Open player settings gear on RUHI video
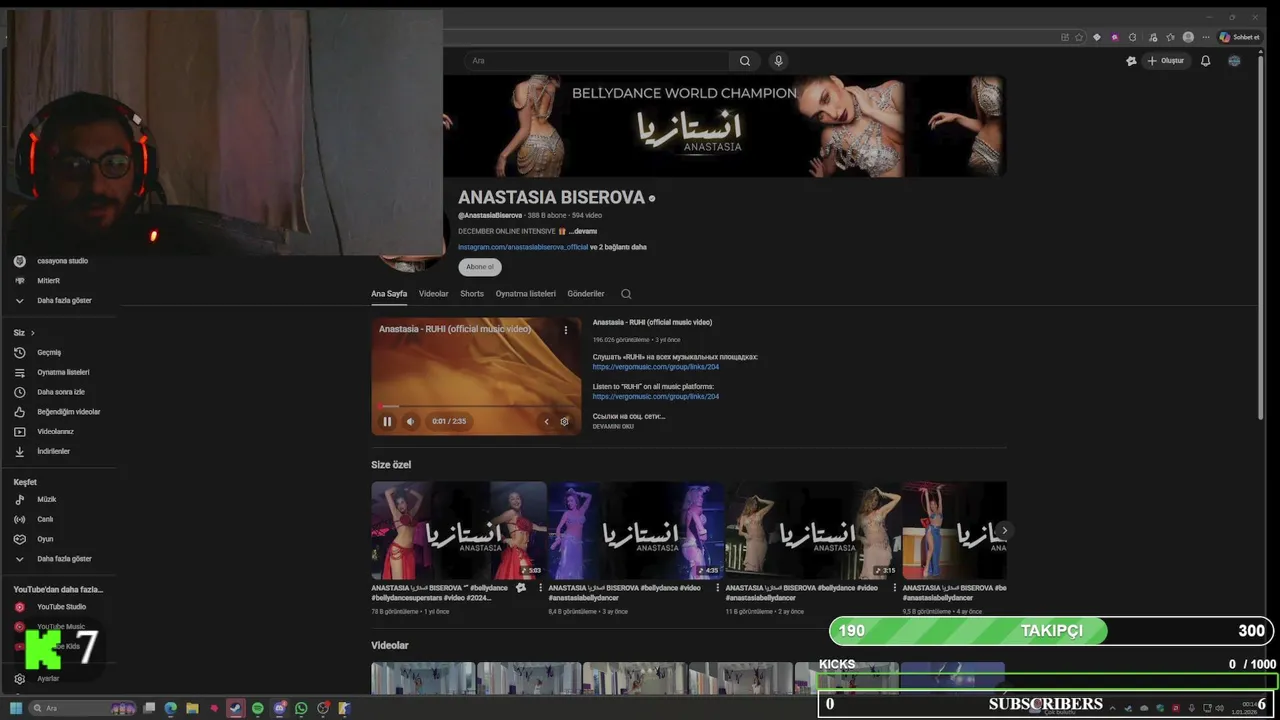This screenshot has width=1280, height=720. click(564, 422)
